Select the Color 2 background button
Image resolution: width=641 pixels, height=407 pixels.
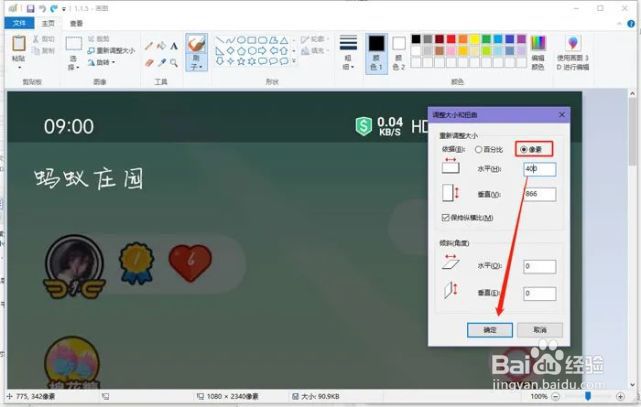pyautogui.click(x=399, y=53)
